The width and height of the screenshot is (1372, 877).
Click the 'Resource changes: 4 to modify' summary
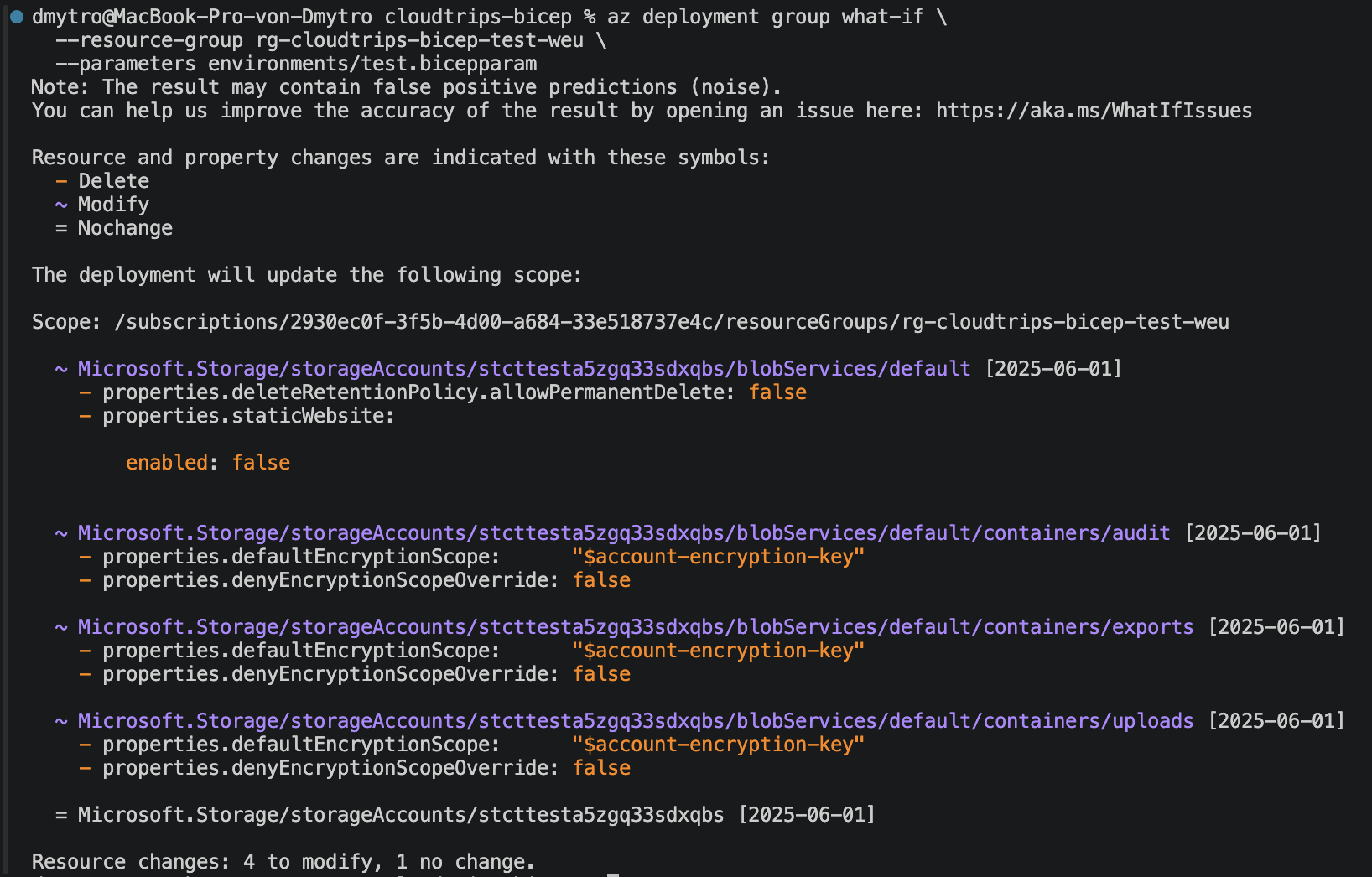click(x=283, y=862)
